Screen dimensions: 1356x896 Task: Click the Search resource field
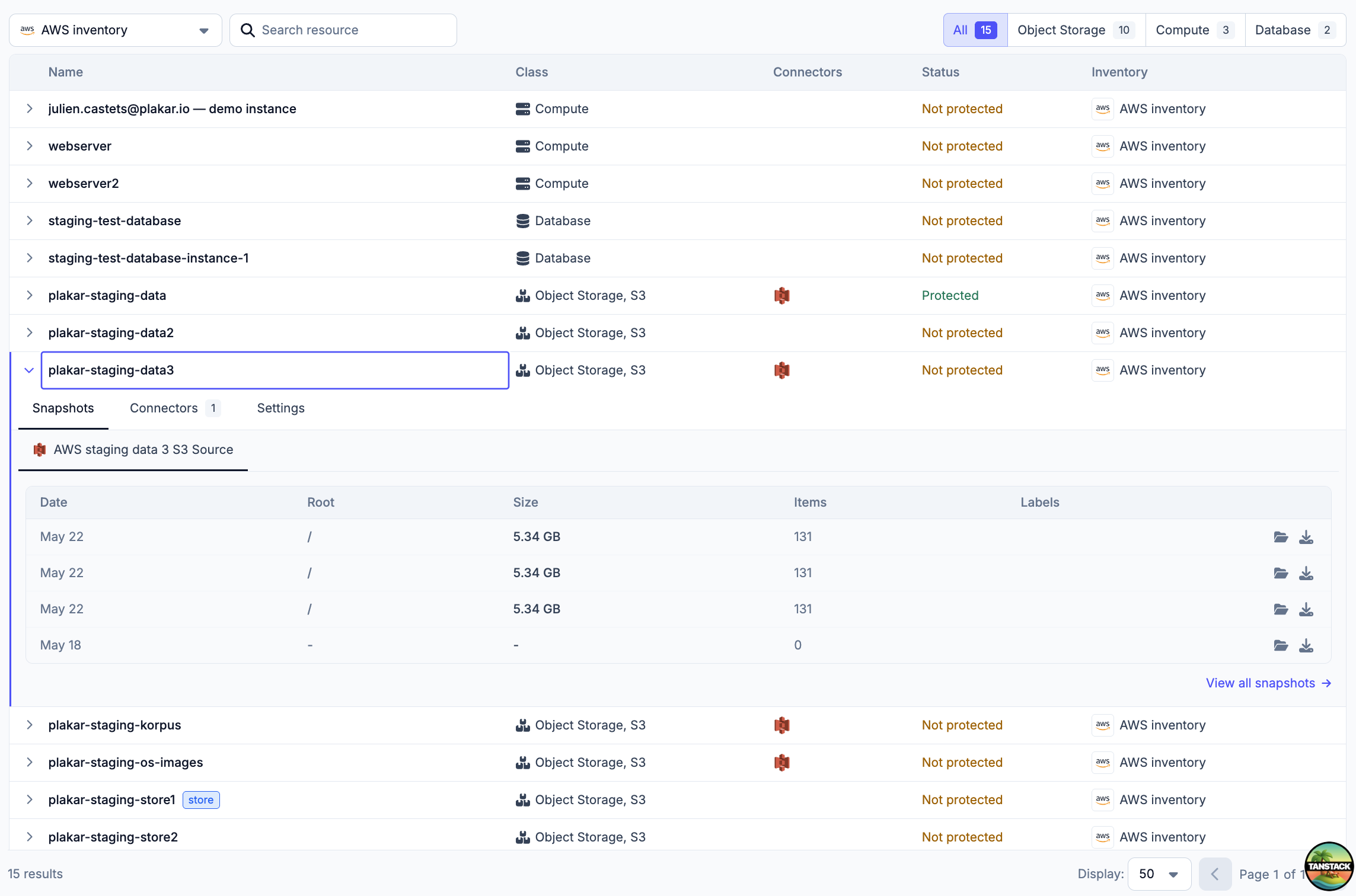[x=343, y=30]
